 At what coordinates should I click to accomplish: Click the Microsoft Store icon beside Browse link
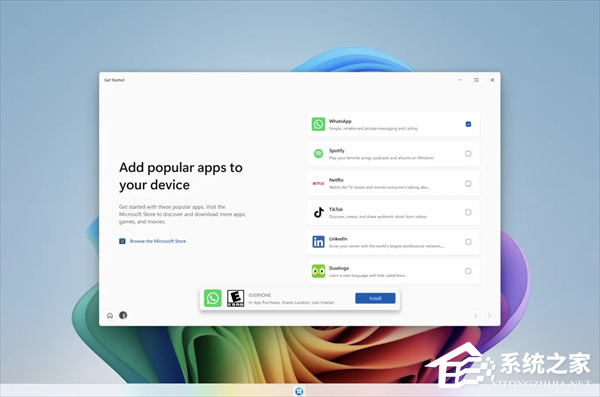(x=122, y=241)
